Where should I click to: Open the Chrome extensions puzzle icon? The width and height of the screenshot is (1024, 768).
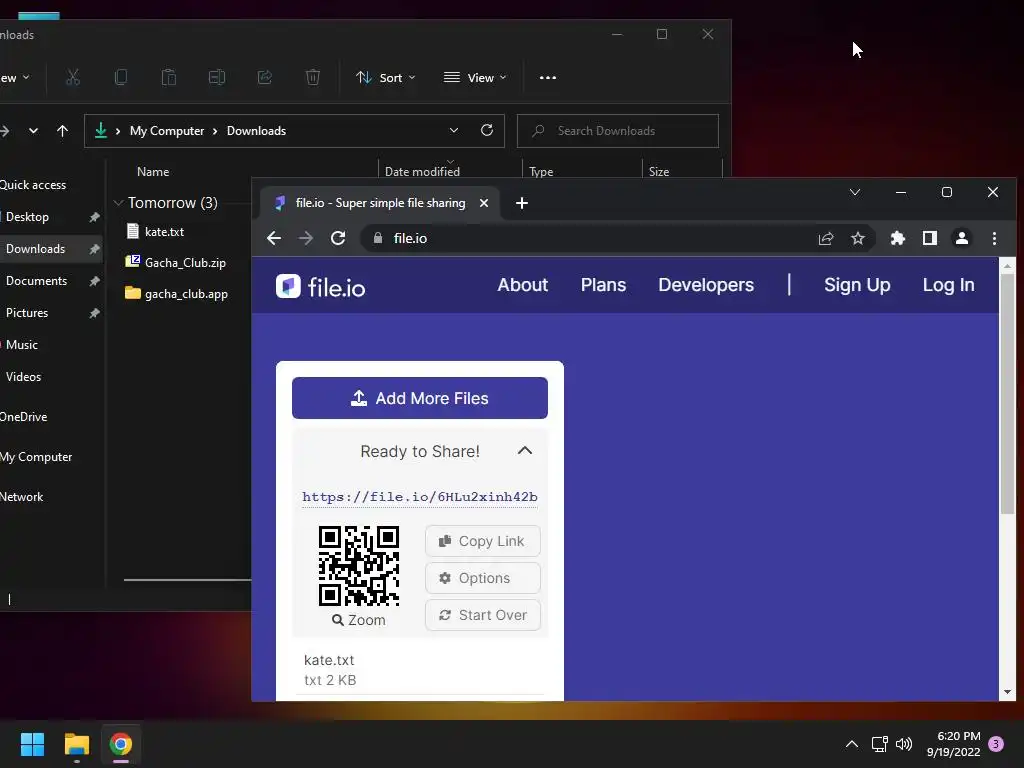[898, 238]
